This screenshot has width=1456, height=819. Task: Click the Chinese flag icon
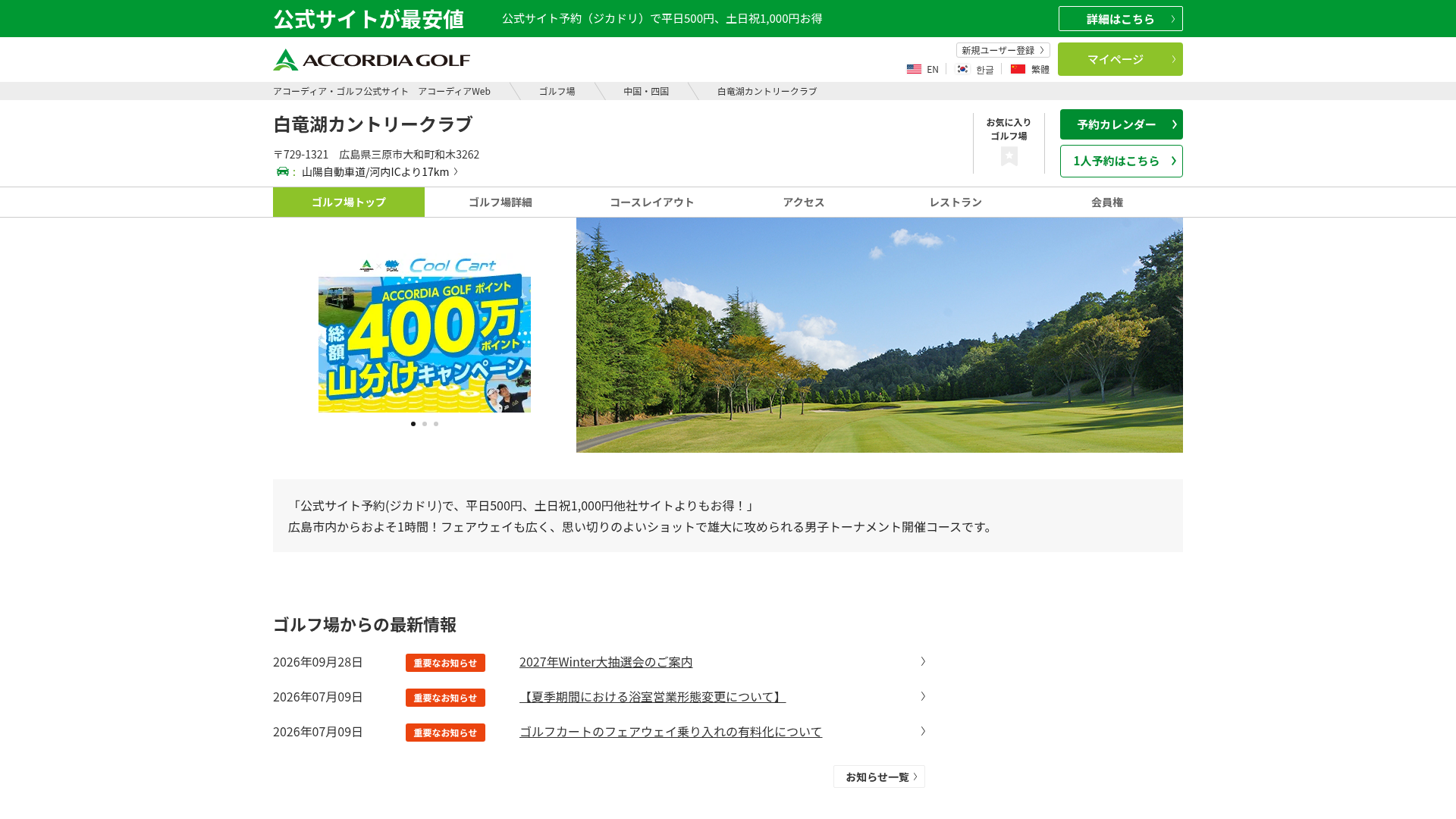coord(1018,69)
